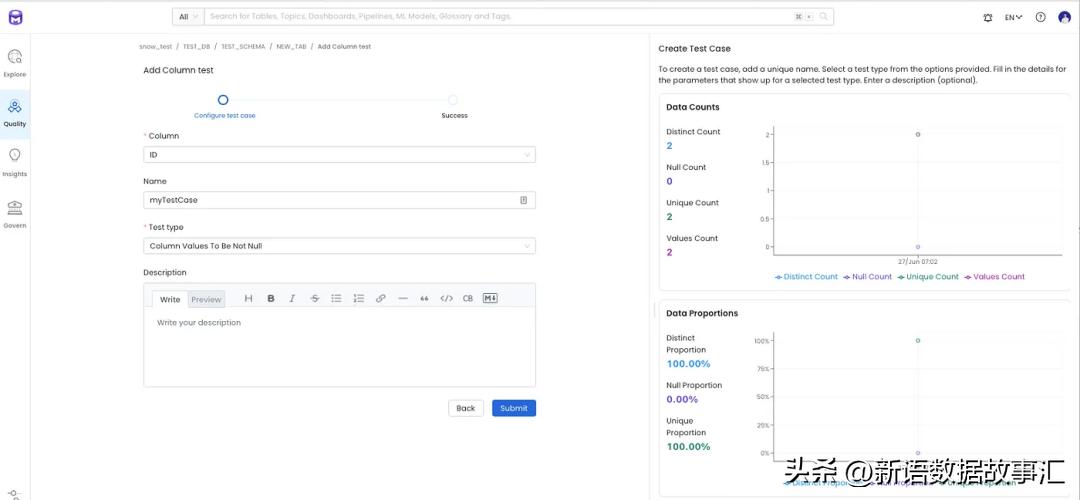This screenshot has height=500, width=1080.
Task: Open the Explore sidebar section
Action: (14, 63)
